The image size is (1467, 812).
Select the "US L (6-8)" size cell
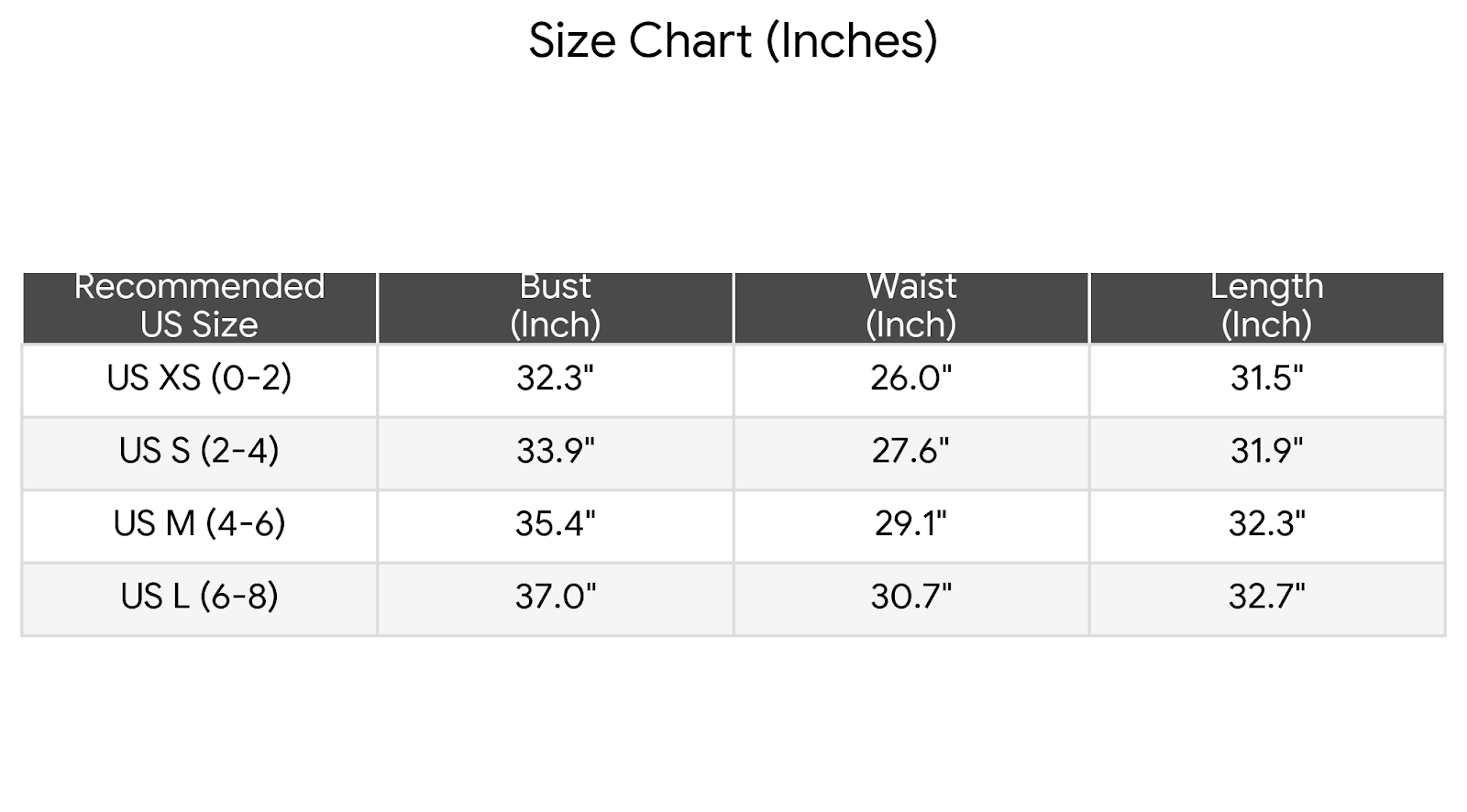click(199, 597)
